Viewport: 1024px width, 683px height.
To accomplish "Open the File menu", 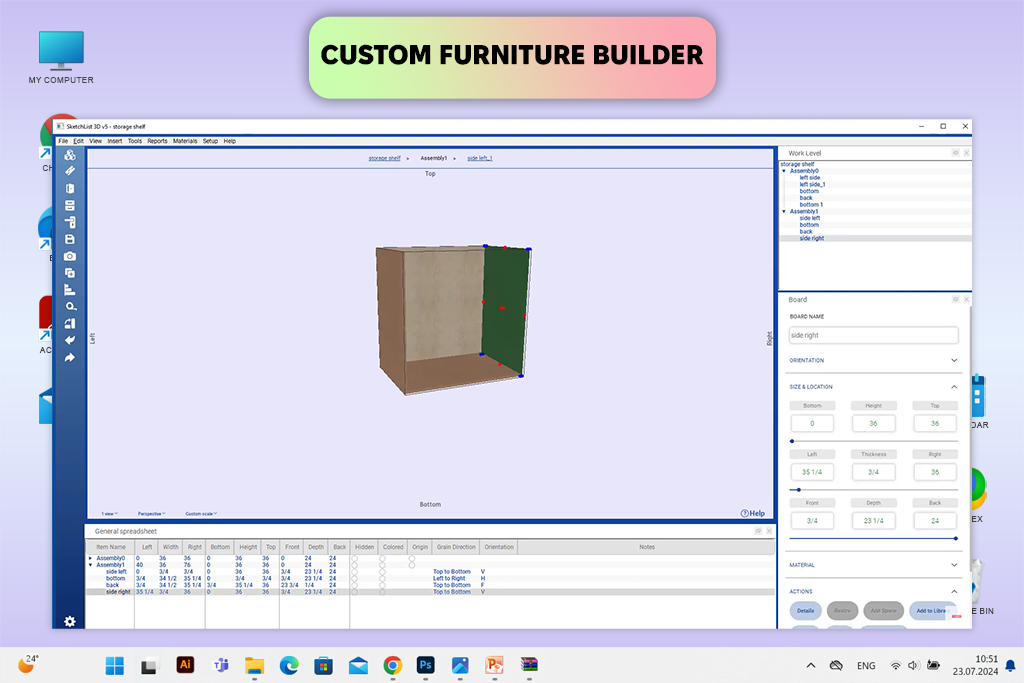I will pos(63,141).
